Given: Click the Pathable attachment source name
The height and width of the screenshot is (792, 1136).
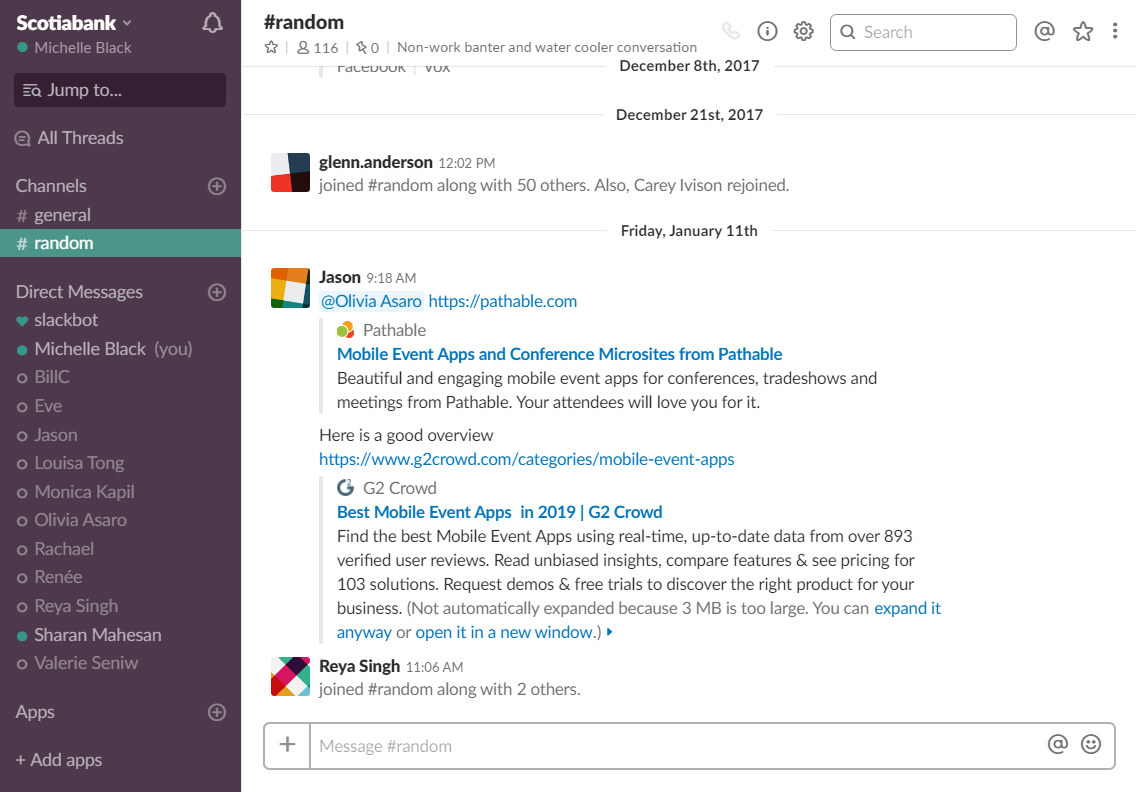Looking at the screenshot, I should [394, 330].
